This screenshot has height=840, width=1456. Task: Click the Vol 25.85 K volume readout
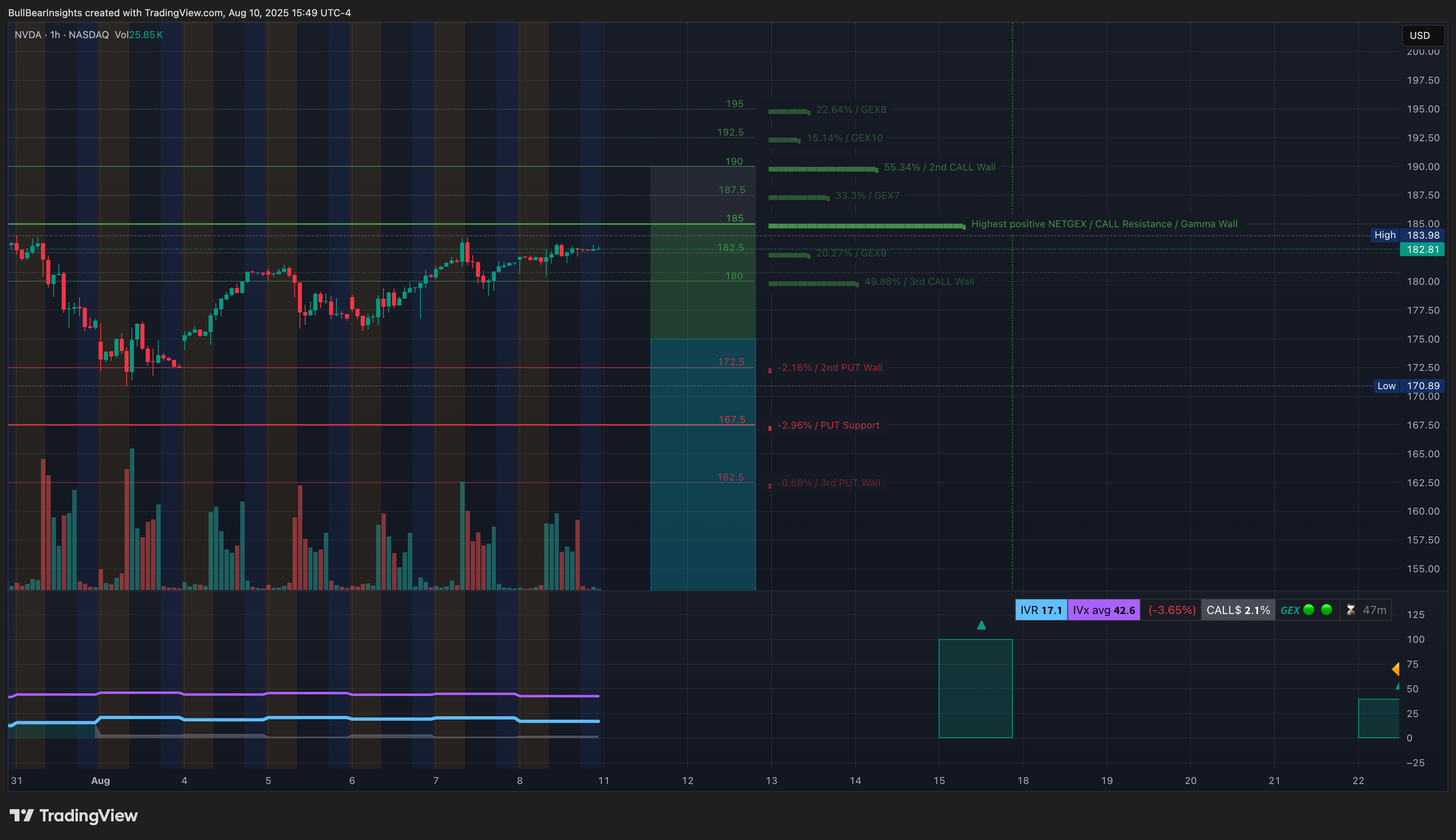138,34
